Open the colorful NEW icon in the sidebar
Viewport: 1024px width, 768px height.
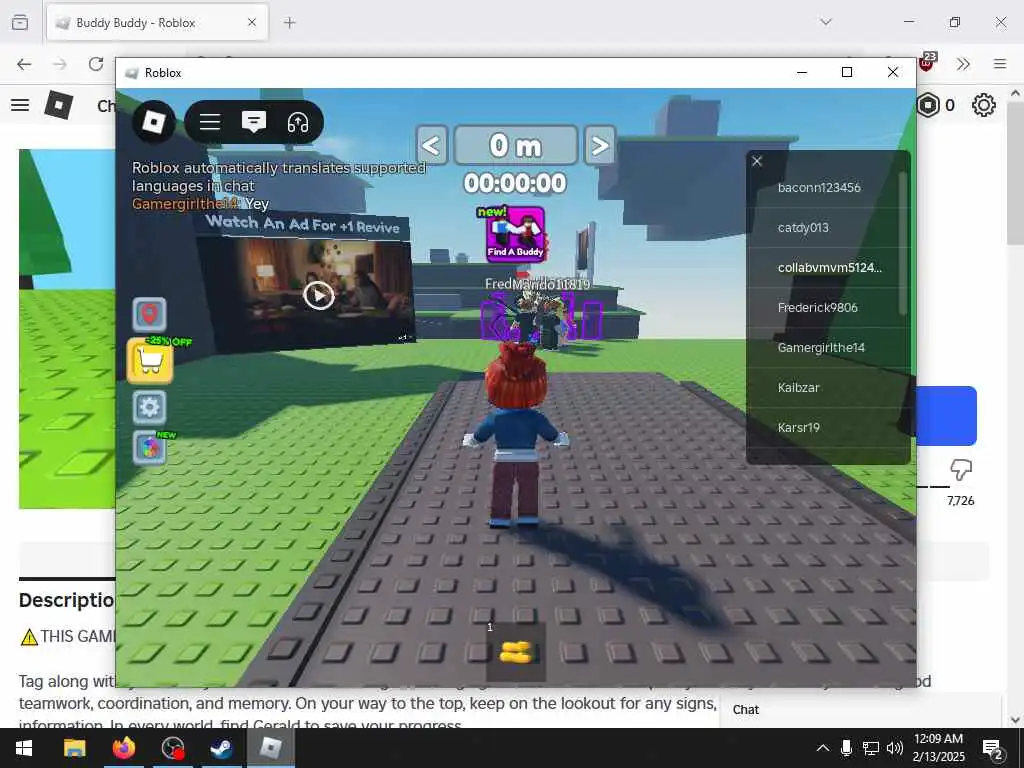(150, 448)
